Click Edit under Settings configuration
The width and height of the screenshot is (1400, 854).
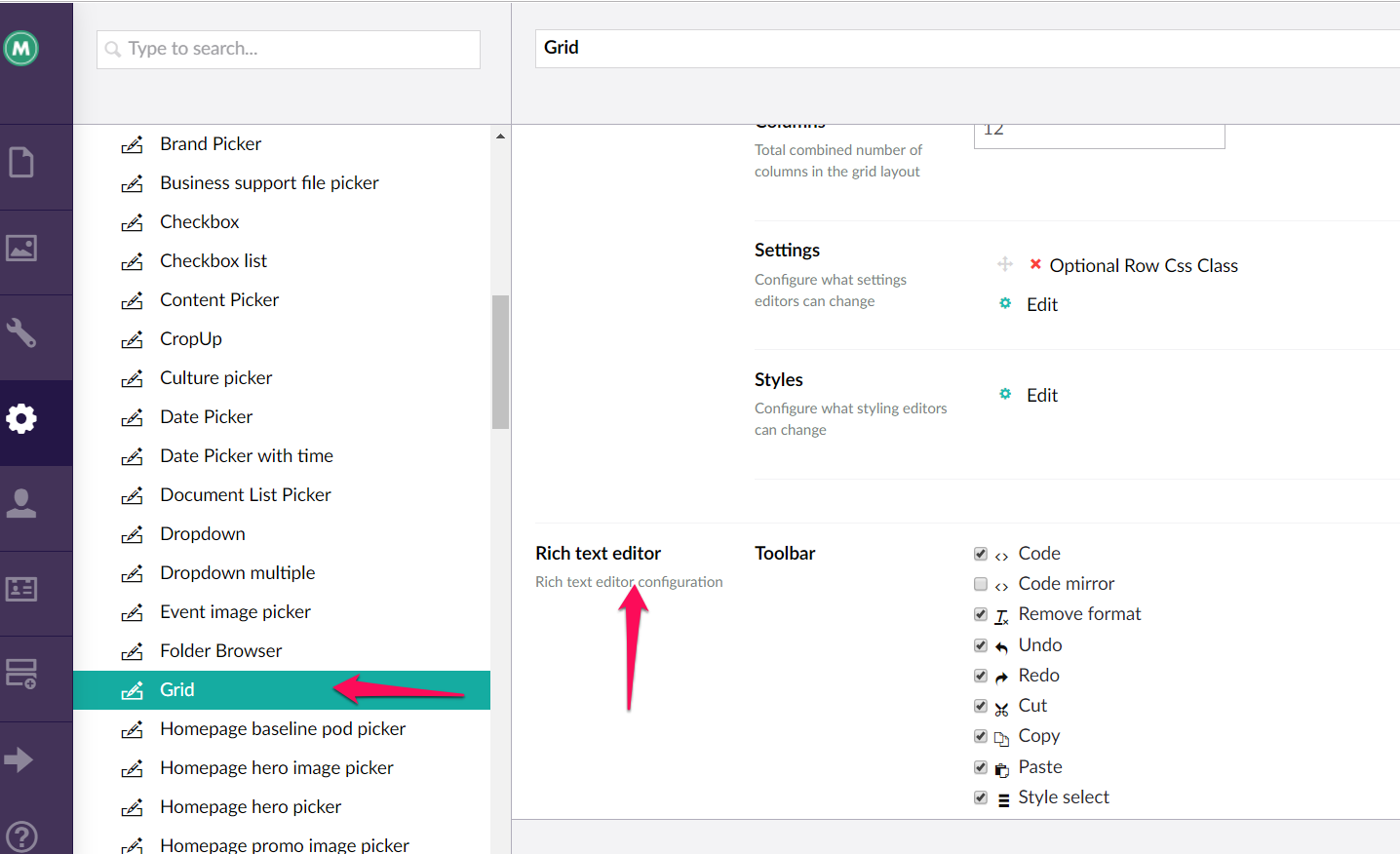1041,305
